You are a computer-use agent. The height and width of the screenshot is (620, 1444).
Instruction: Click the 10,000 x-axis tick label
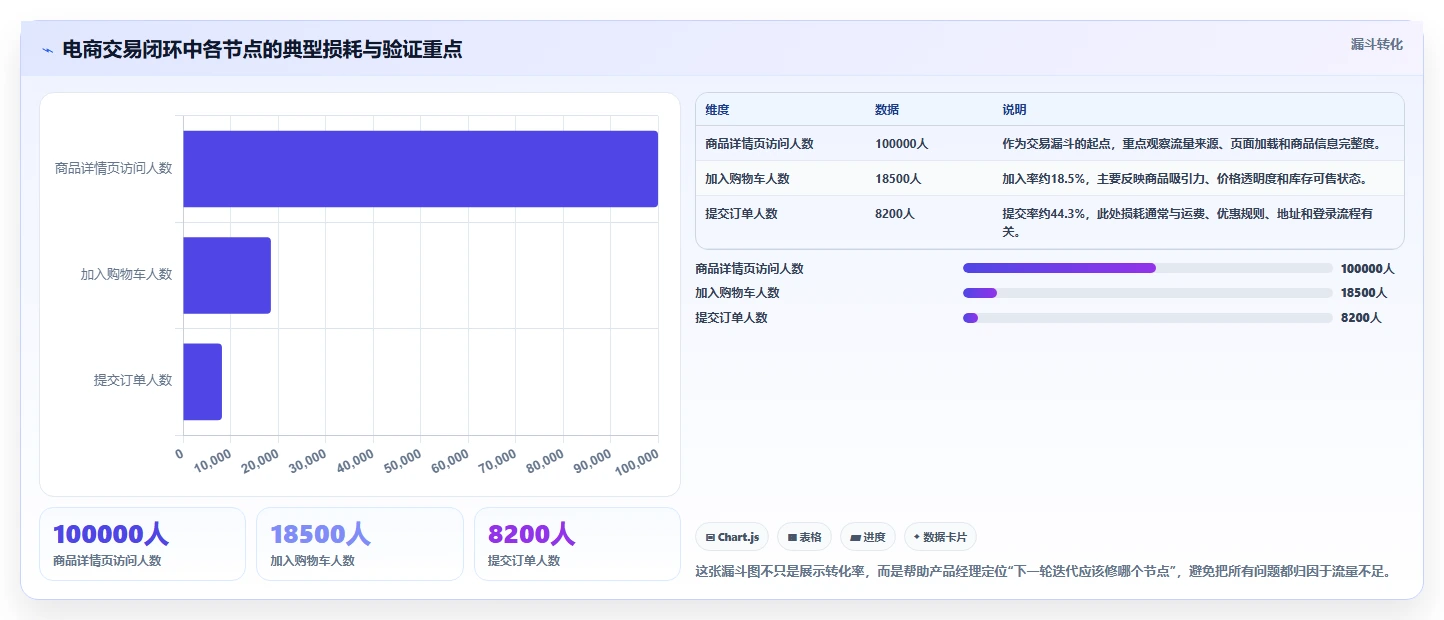click(213, 461)
